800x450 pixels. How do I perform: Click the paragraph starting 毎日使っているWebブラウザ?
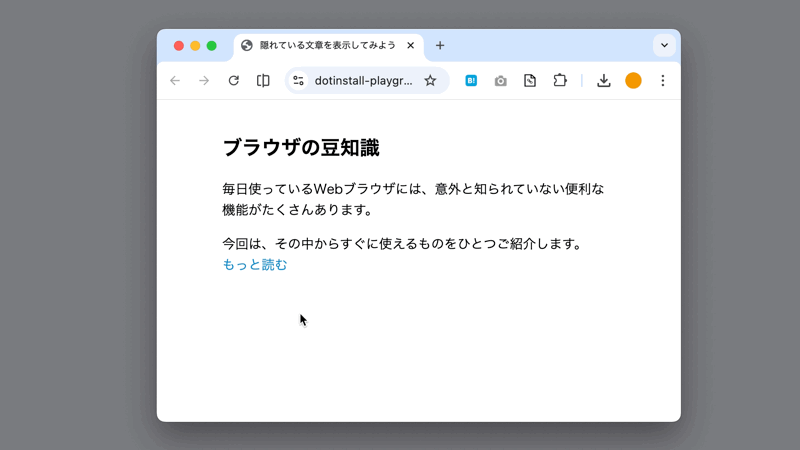413,199
